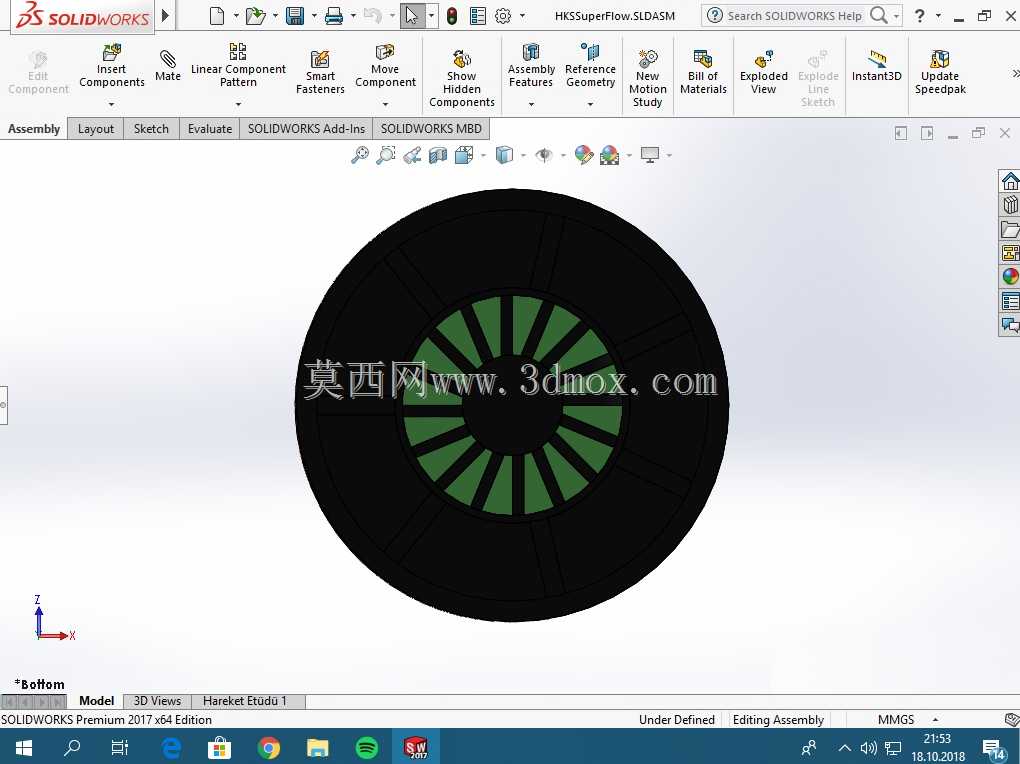The width and height of the screenshot is (1020, 764).
Task: Click Show Hidden Components
Action: (462, 79)
